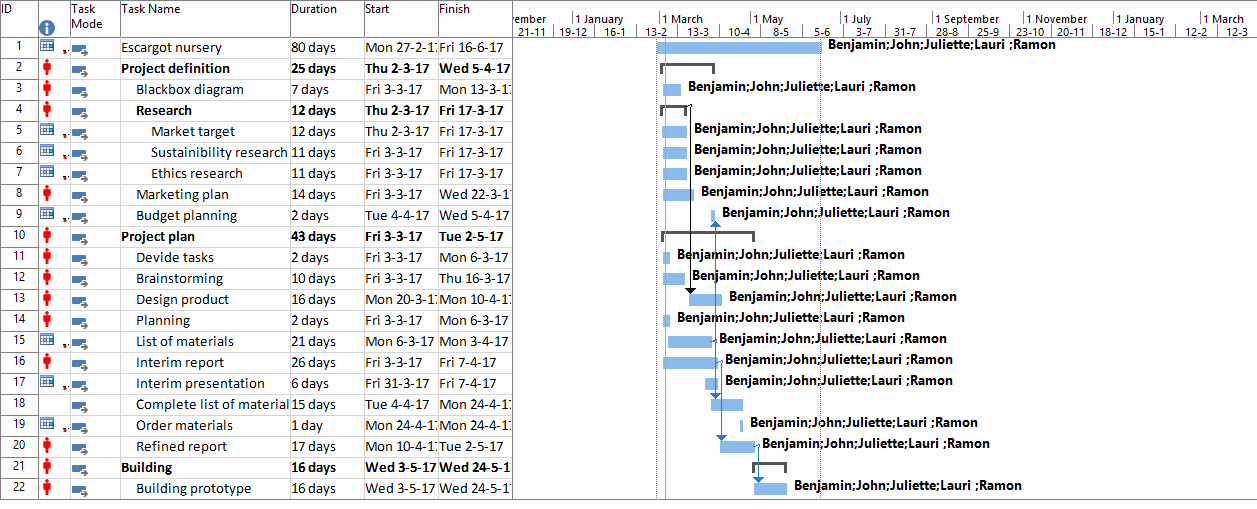Click the Start date cell for Refined report

point(400,447)
